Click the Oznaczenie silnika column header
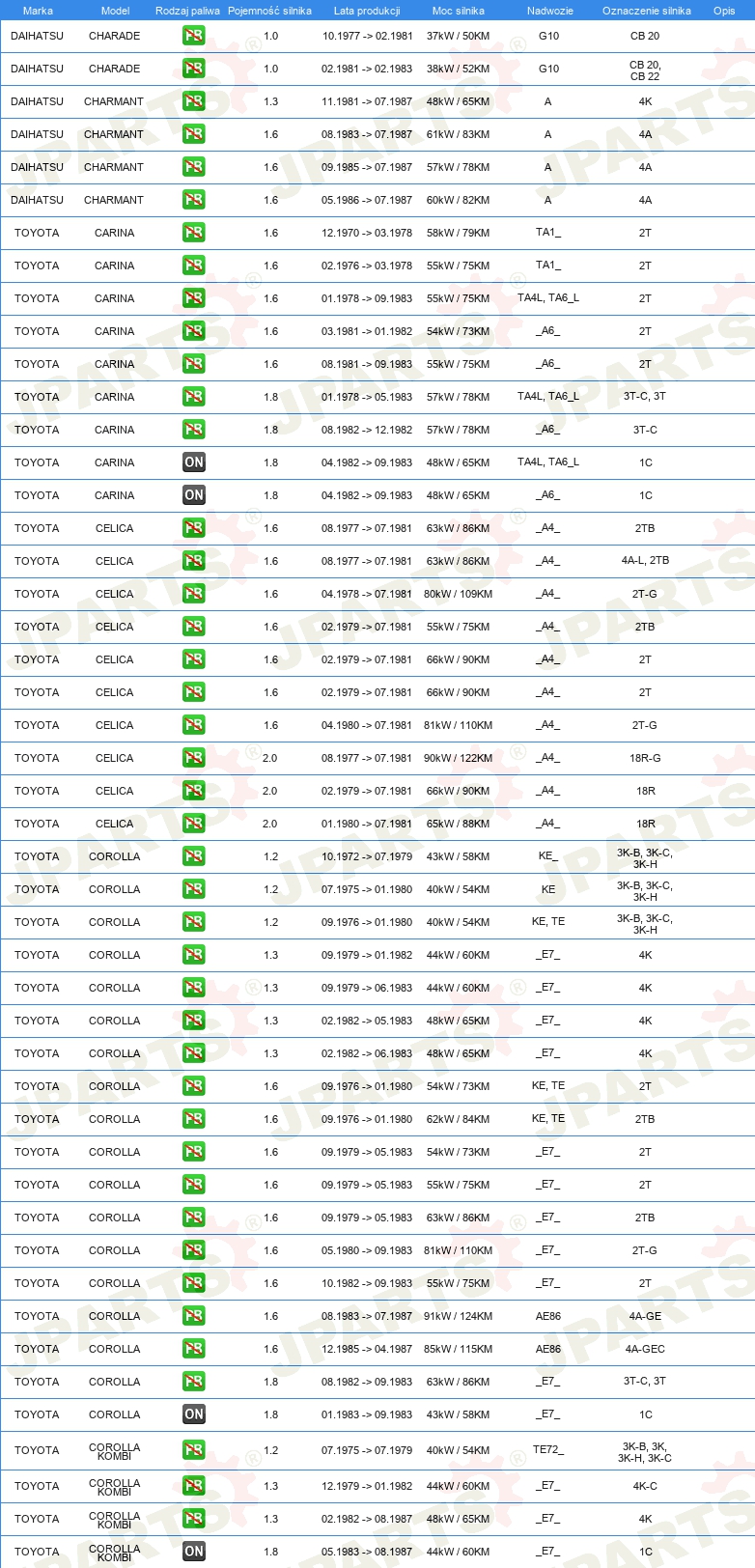The width and height of the screenshot is (755, 1568). pyautogui.click(x=646, y=11)
